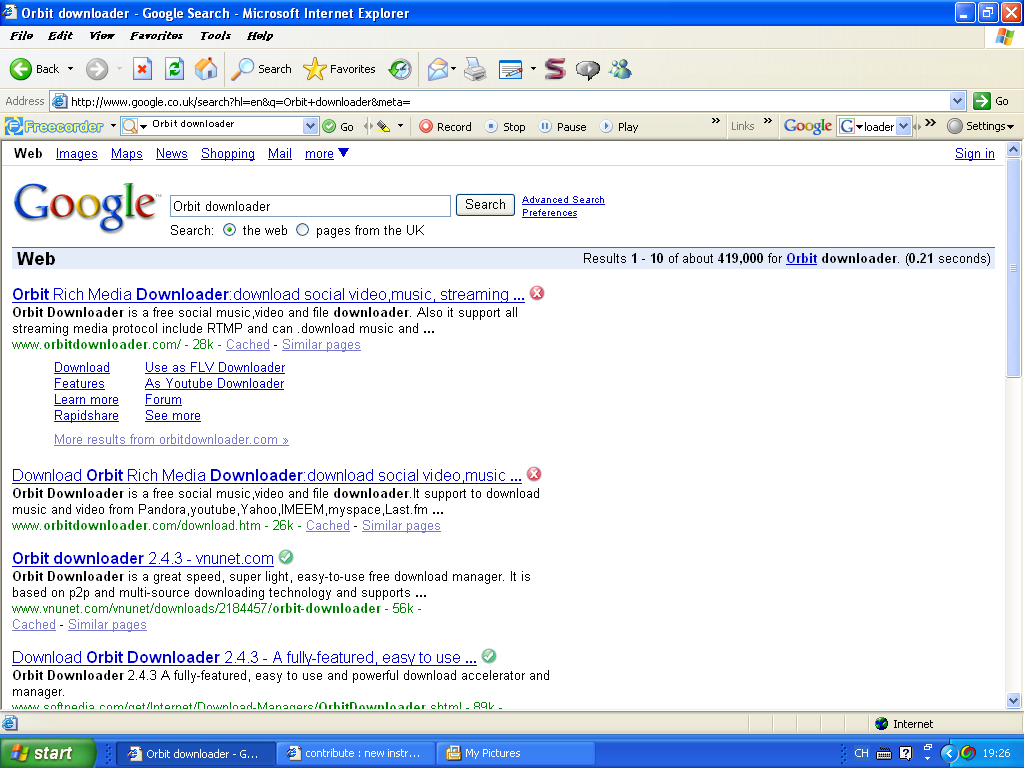This screenshot has width=1024, height=768.
Task: Click green check icon beside vnunet result
Action: click(285, 556)
